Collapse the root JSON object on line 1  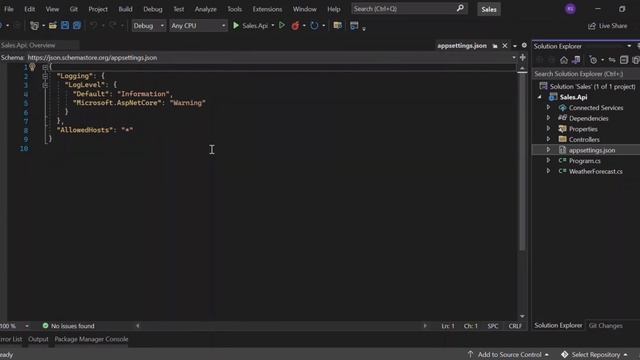point(45,67)
